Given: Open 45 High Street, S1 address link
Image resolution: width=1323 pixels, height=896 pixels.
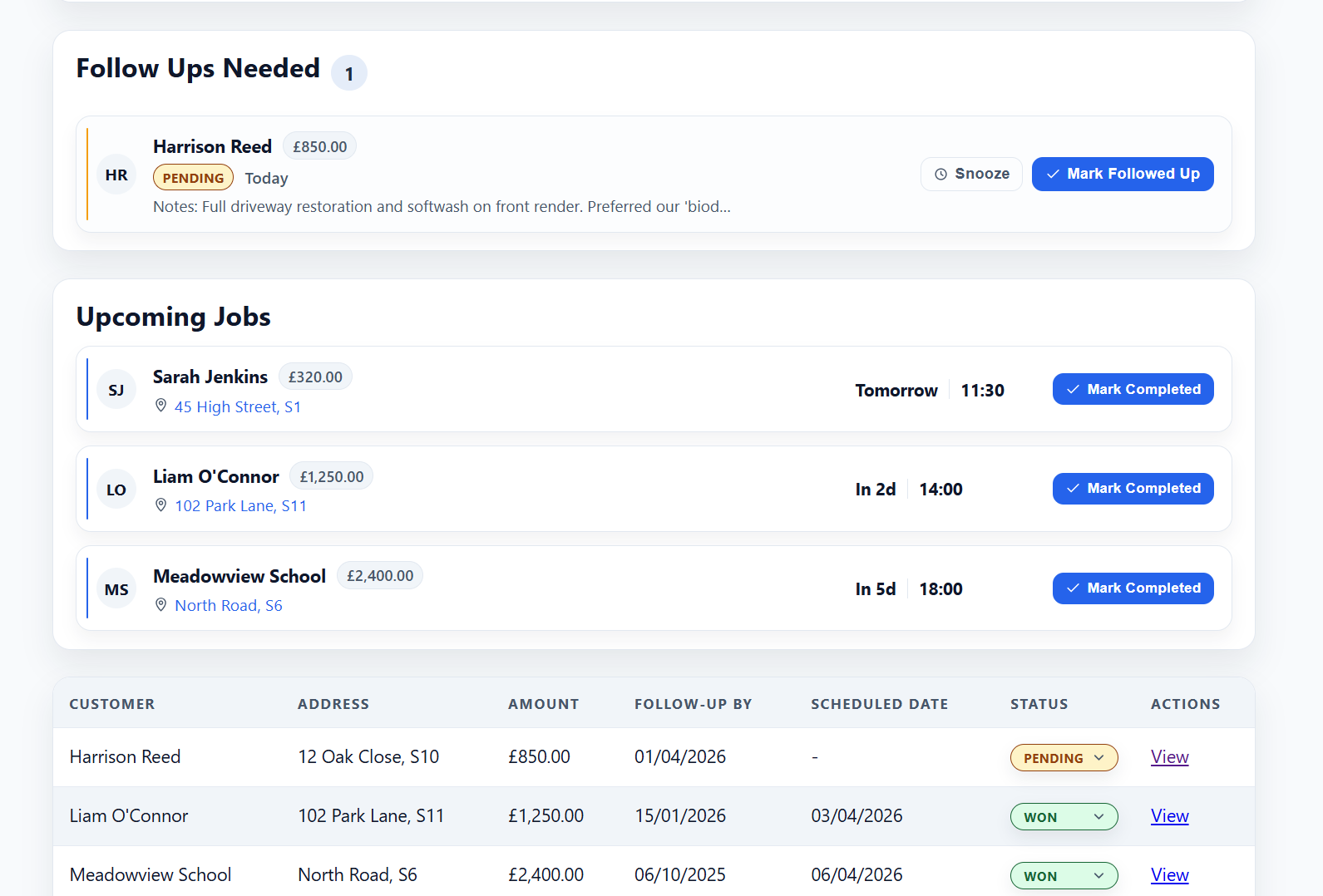Looking at the screenshot, I should click(238, 406).
